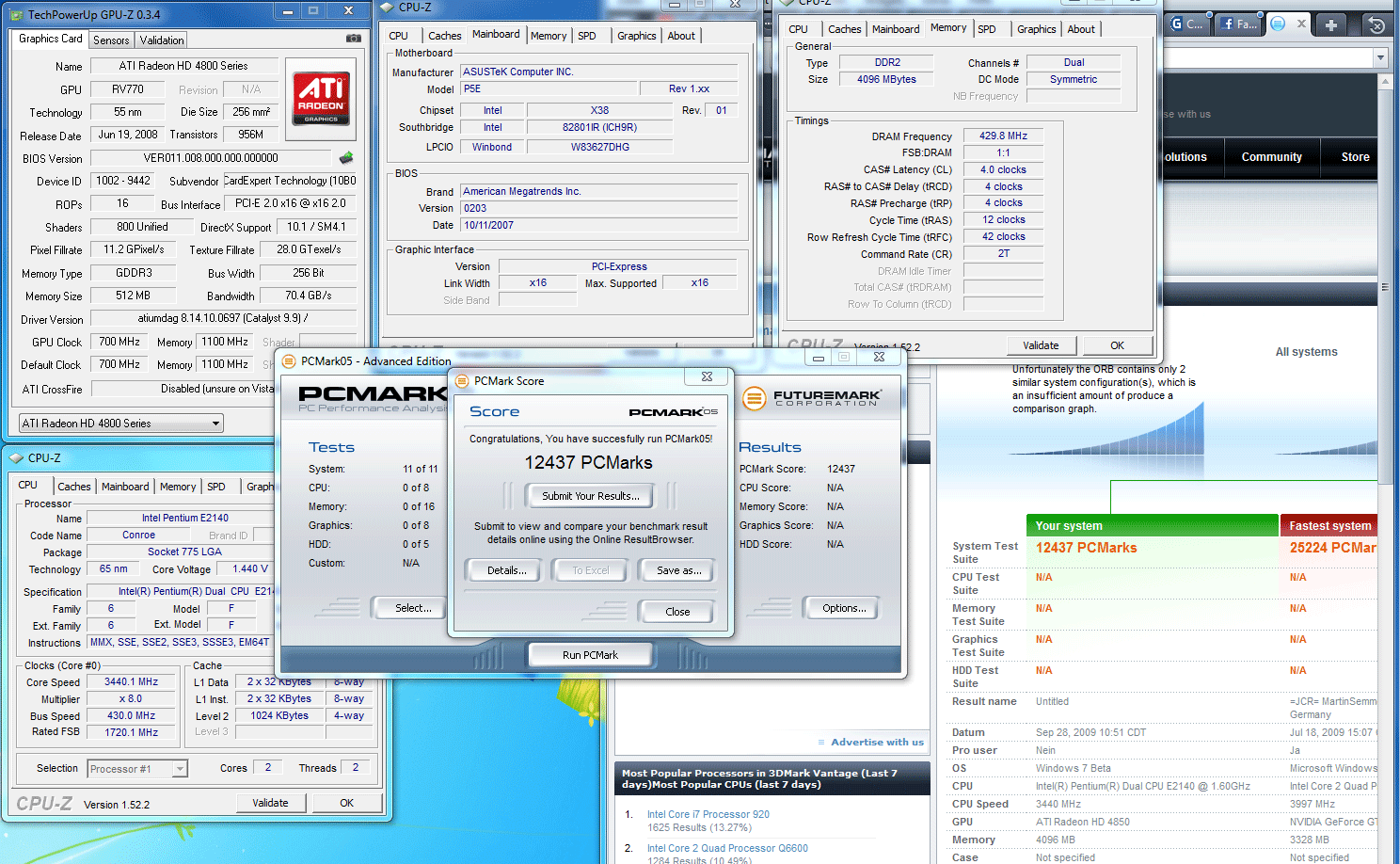This screenshot has width=1400, height=864.
Task: Open the CPU-Z Processor #1 selection dropdown
Action: pos(180,769)
